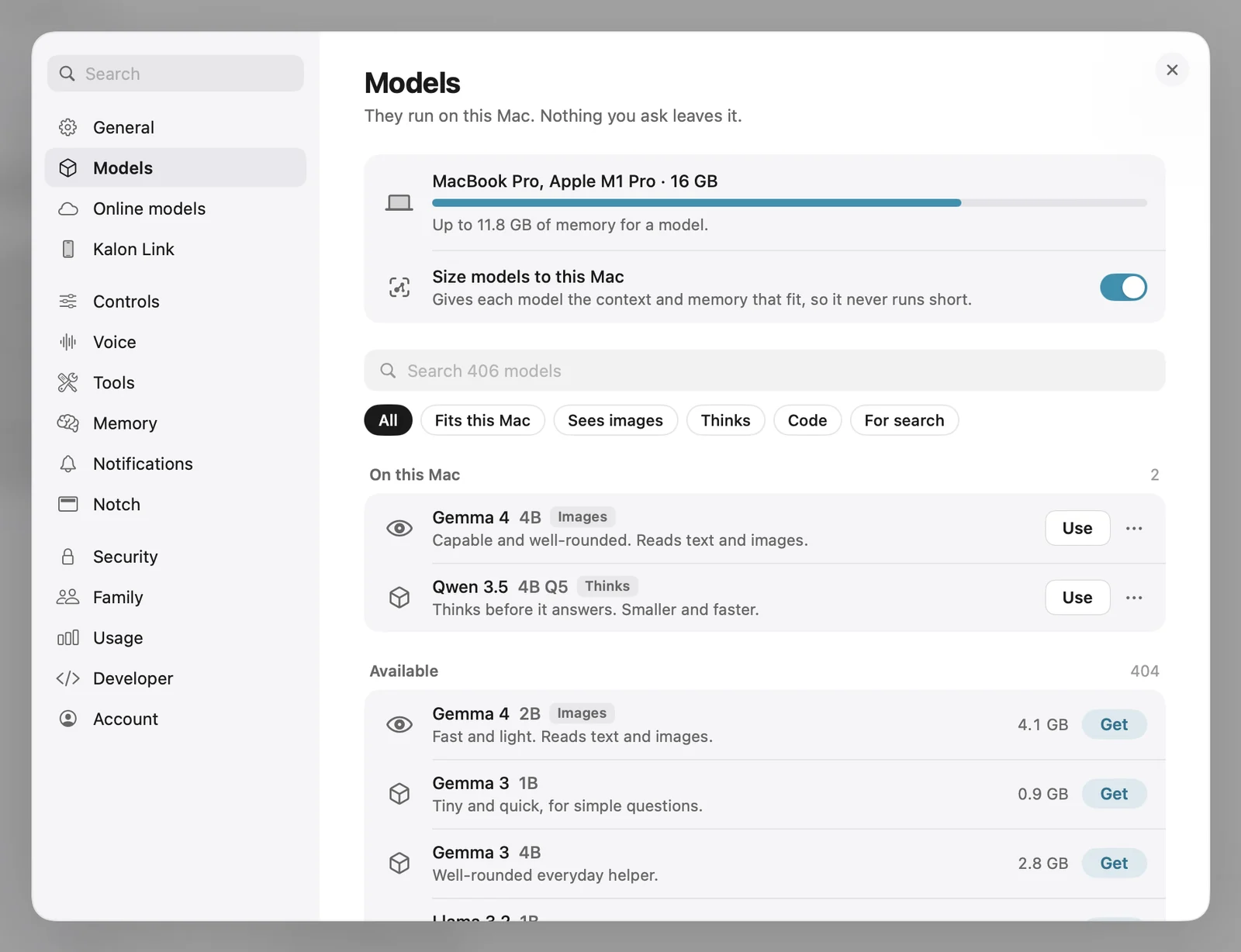Open more options for Qwen 3.5
The width and height of the screenshot is (1241, 952).
click(1134, 598)
